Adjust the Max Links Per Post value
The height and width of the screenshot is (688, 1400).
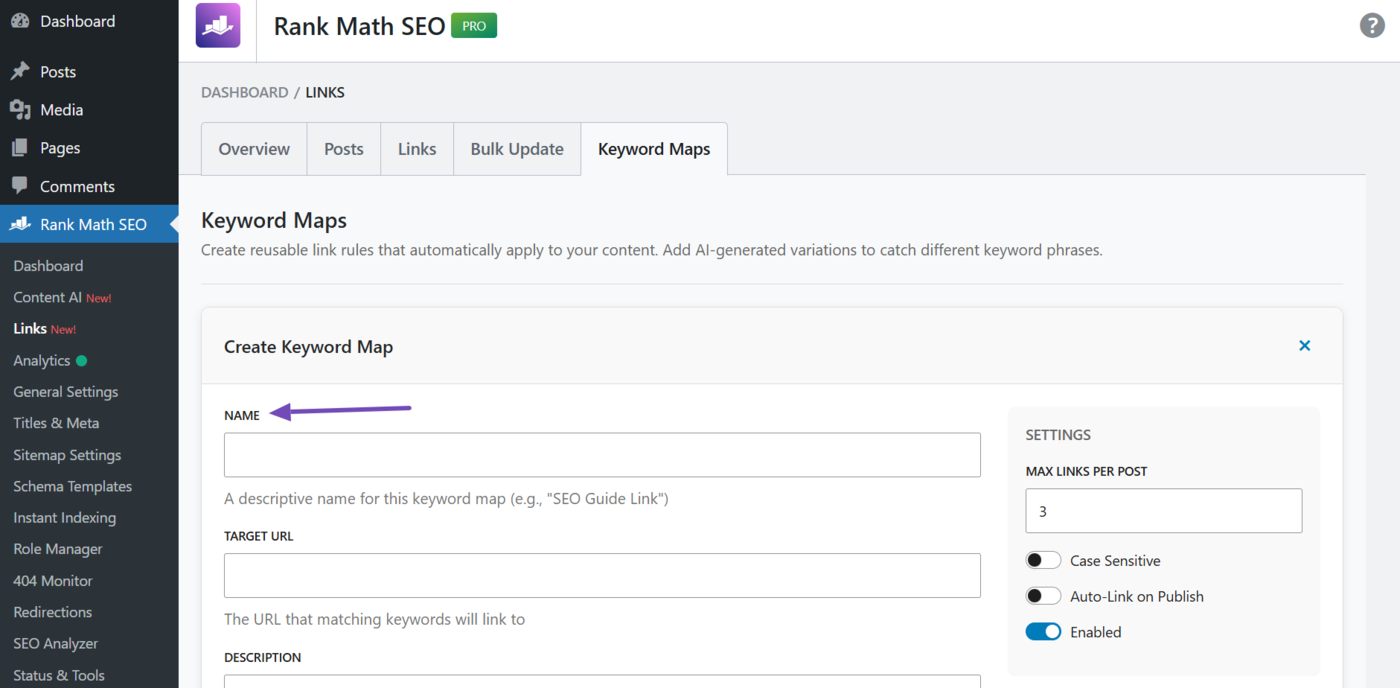[x=1163, y=510]
